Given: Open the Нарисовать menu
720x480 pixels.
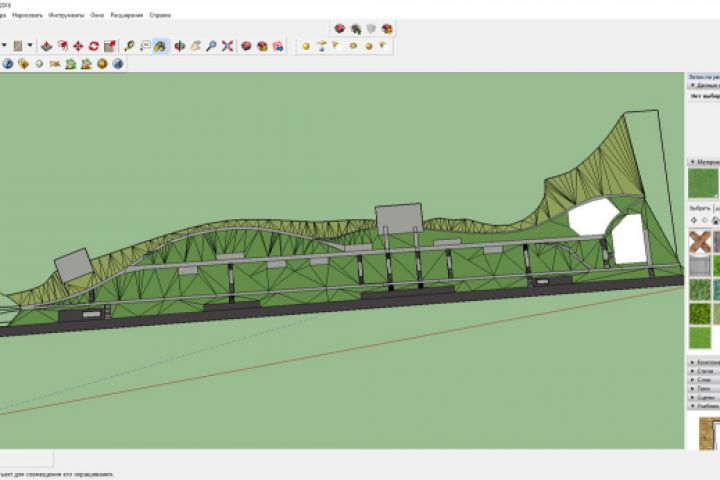Looking at the screenshot, I should click(27, 15).
